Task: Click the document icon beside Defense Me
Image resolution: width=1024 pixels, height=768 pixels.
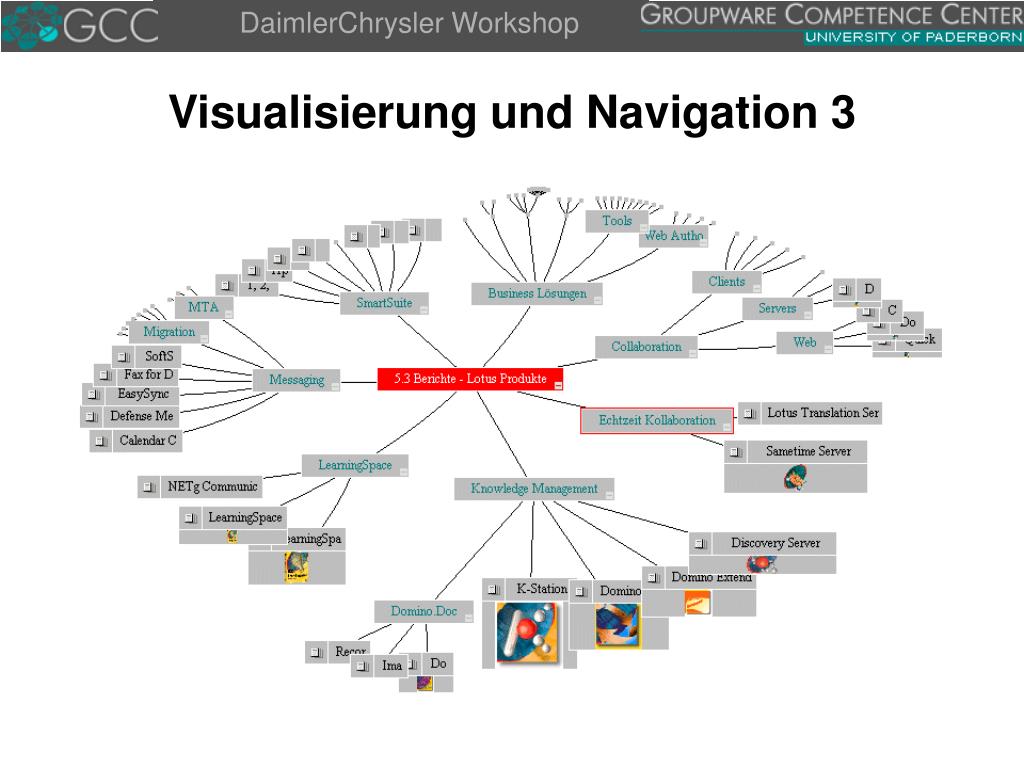Action: (x=91, y=416)
